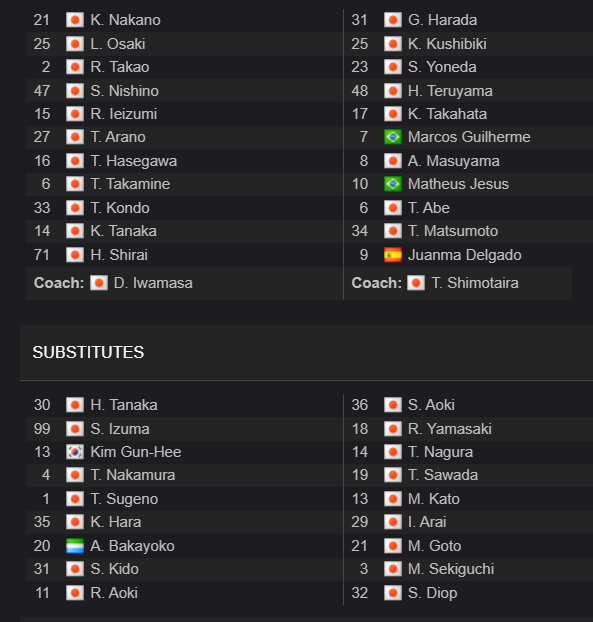Open player profile for H. Teruyama
This screenshot has height=622, width=593.
pyautogui.click(x=450, y=91)
